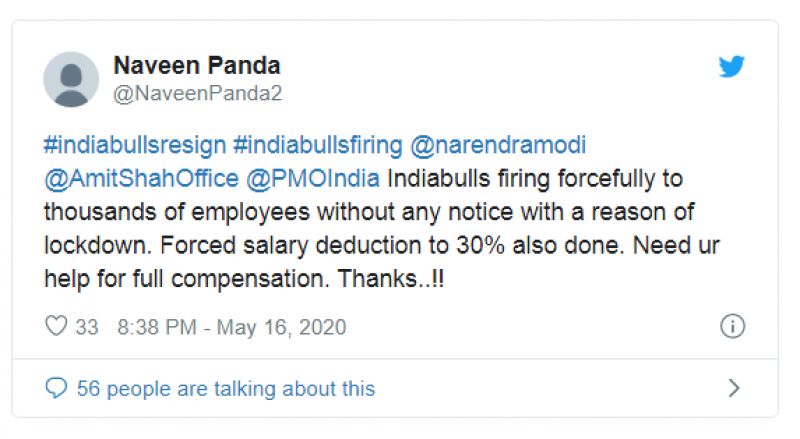Click the speech bubble reply icon
This screenshot has height=439, width=800.
pos(57,388)
